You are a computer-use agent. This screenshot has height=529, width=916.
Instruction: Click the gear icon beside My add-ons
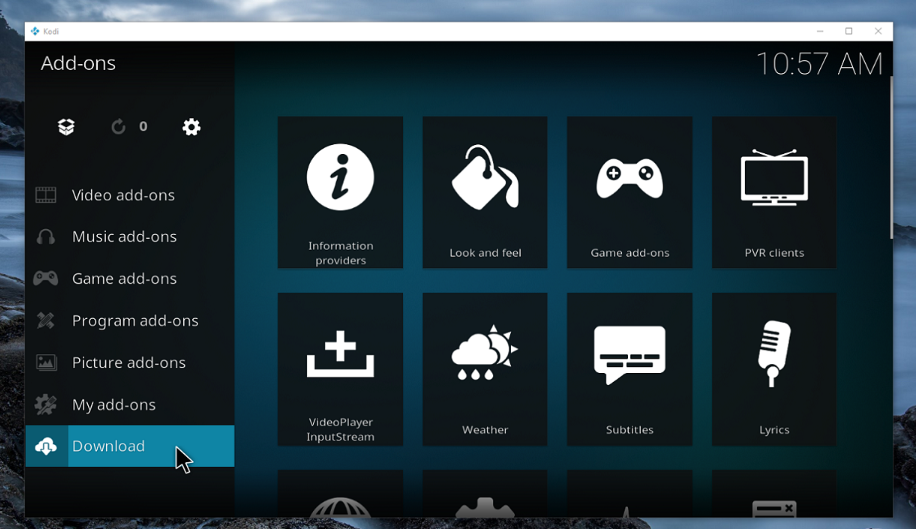(x=46, y=405)
